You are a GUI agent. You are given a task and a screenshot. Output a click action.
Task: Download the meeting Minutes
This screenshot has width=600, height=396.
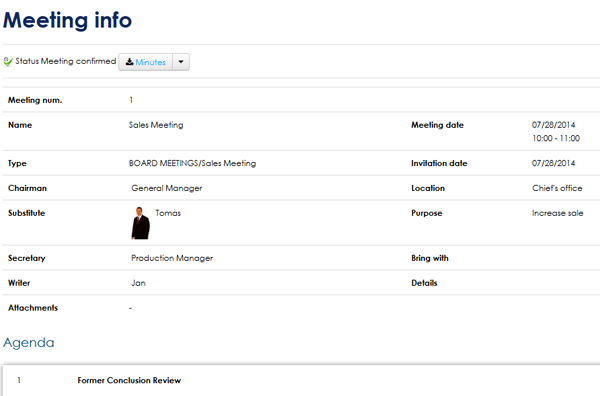click(146, 62)
